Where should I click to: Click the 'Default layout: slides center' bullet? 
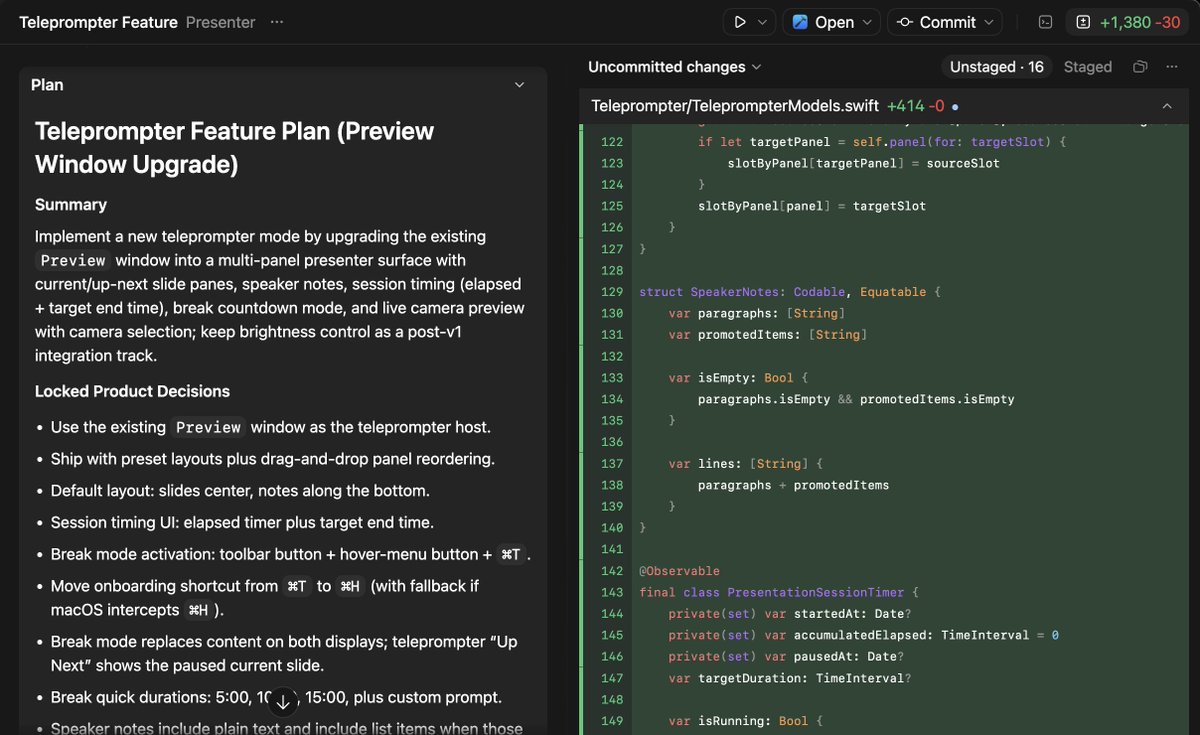[x=240, y=491]
